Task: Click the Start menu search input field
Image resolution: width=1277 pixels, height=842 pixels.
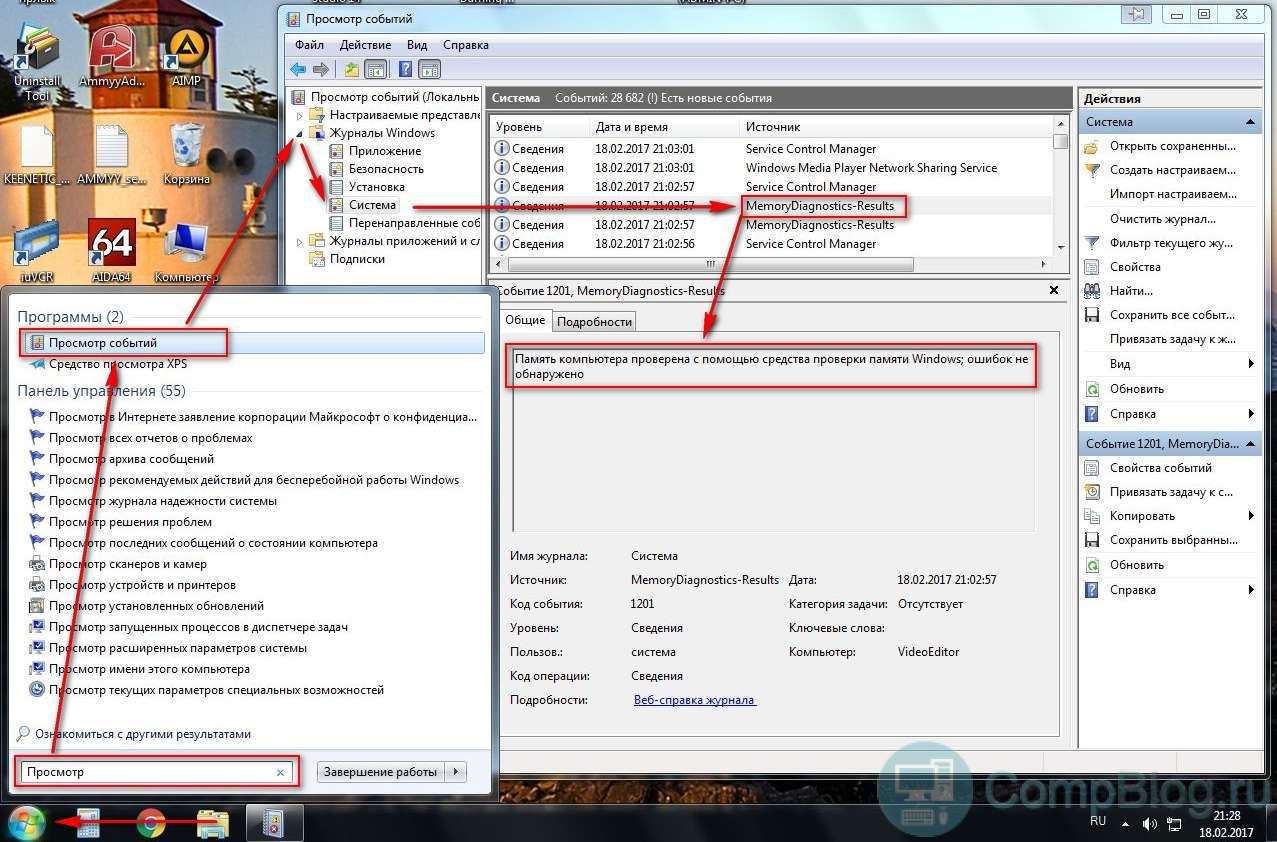Action: coord(148,772)
